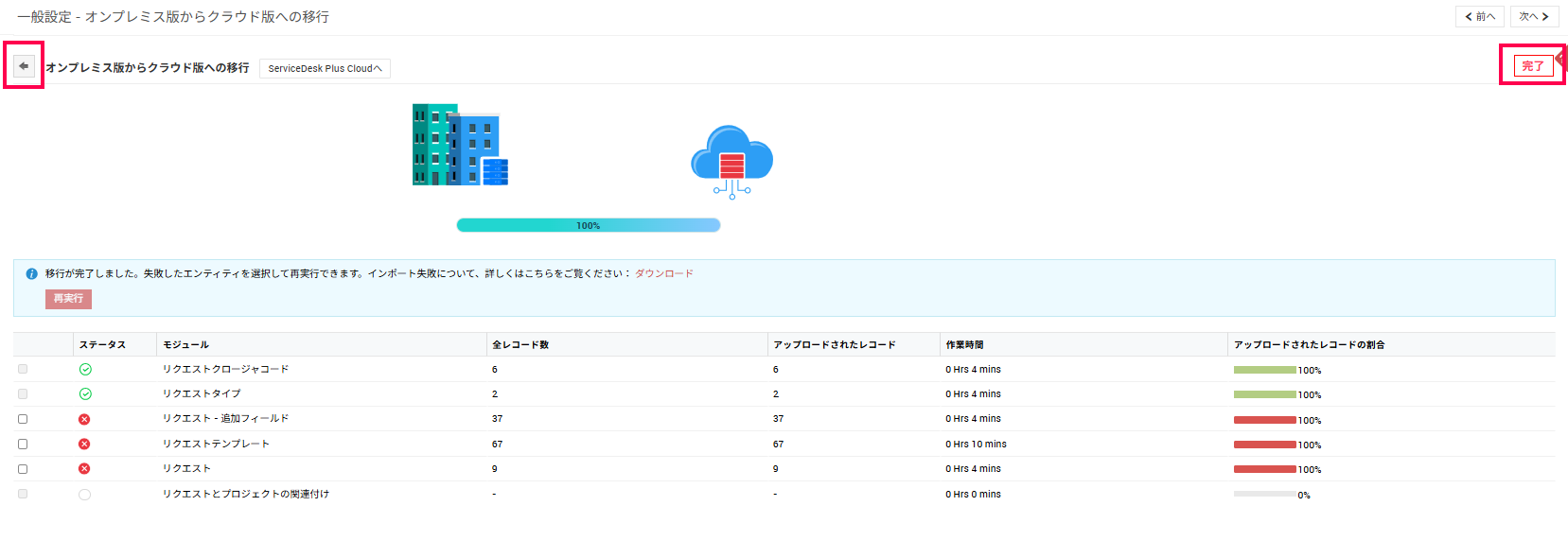Select the リクエストテンプレート row checkbox
Screen dimensions: 1568x541
(x=23, y=445)
